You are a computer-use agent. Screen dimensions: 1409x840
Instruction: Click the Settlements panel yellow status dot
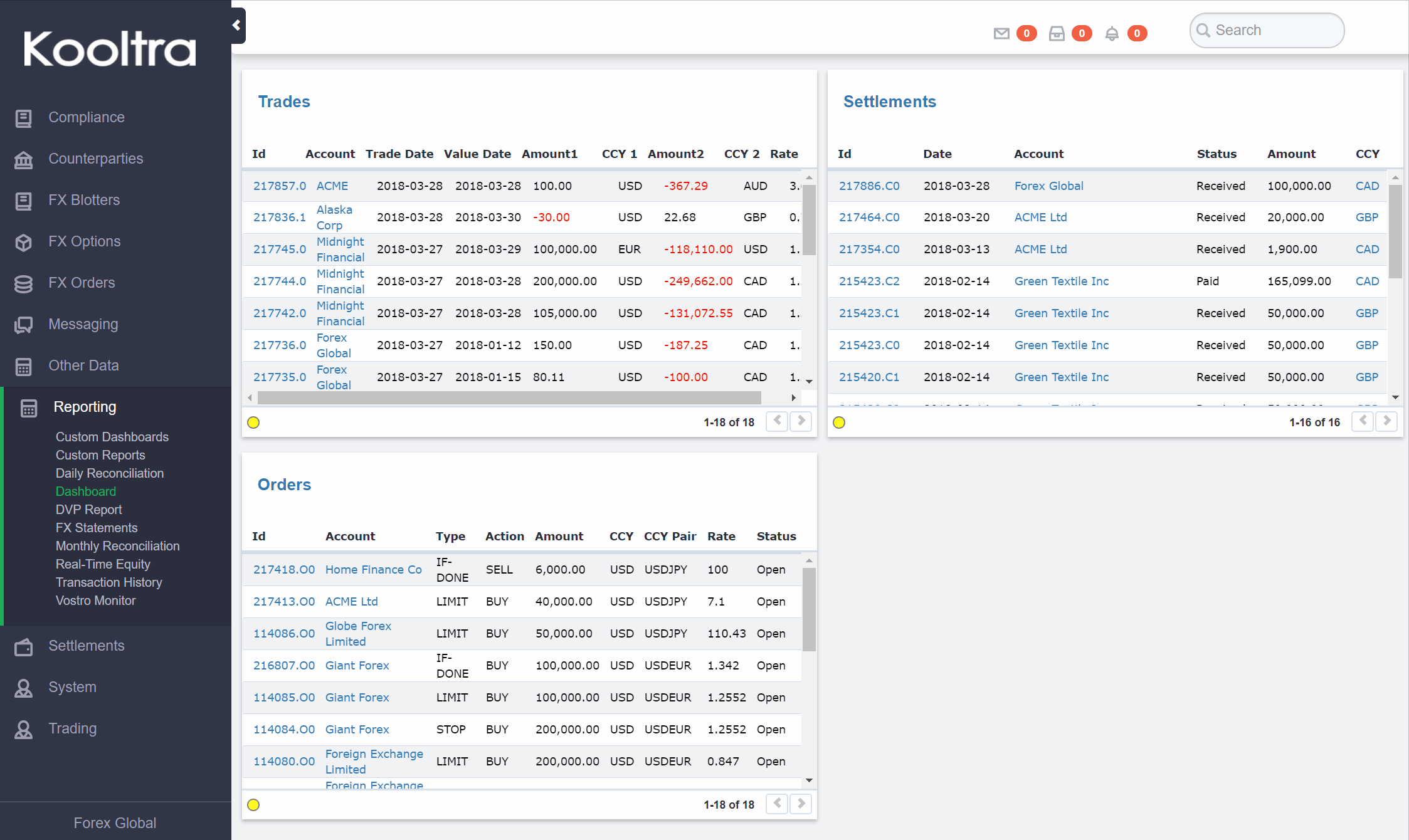coord(839,423)
